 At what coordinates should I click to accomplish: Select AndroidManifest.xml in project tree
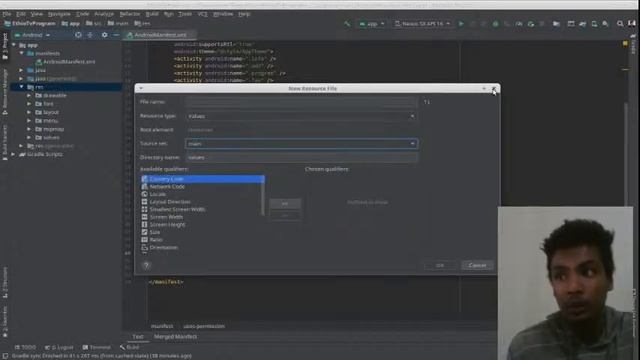click(65, 62)
